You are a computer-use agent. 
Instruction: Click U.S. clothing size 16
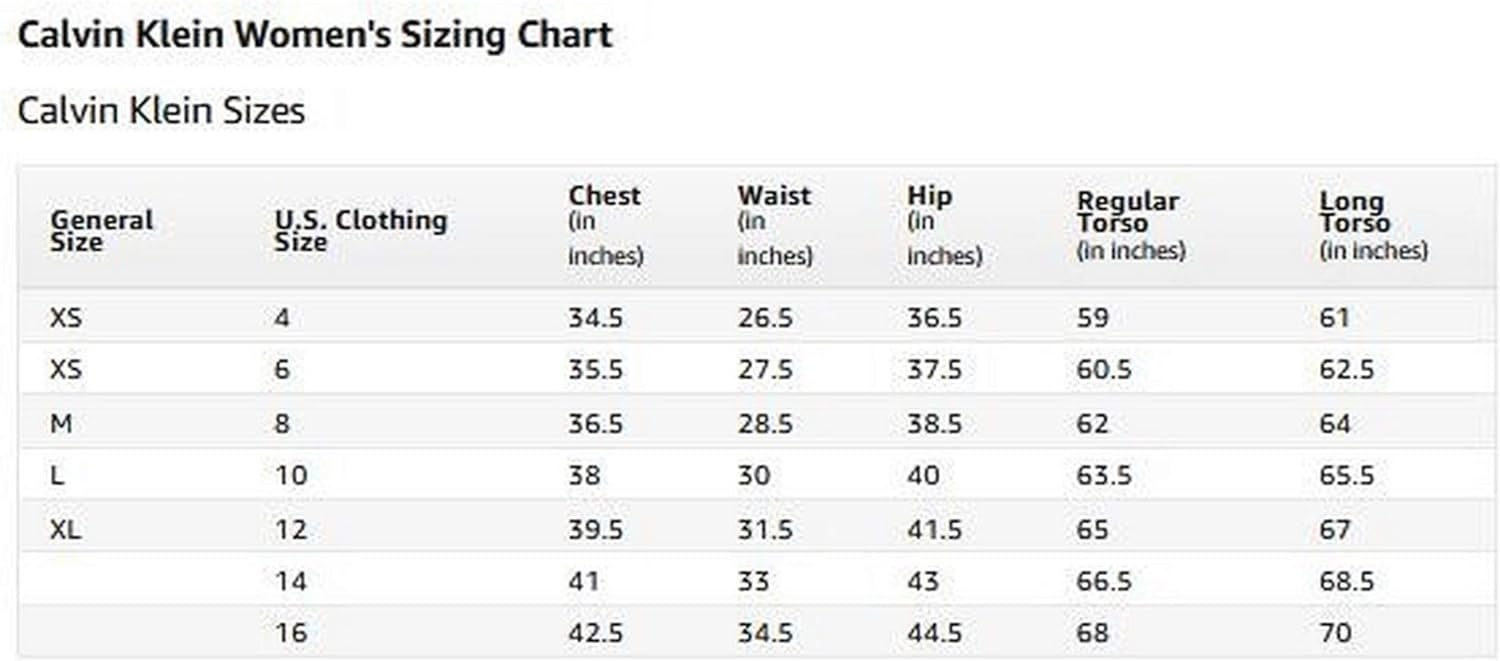tap(291, 633)
